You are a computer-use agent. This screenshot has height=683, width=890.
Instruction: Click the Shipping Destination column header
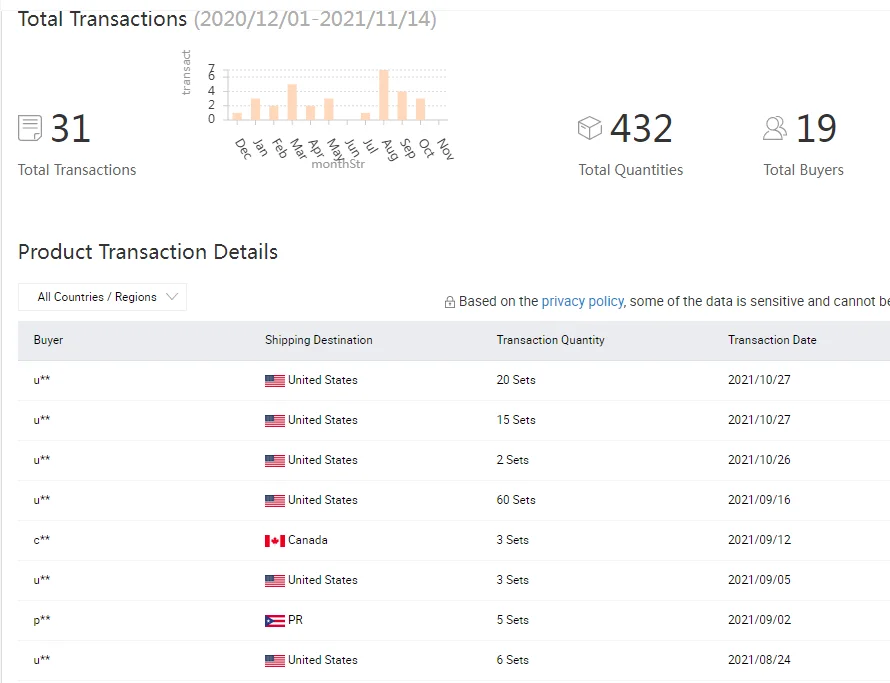318,340
